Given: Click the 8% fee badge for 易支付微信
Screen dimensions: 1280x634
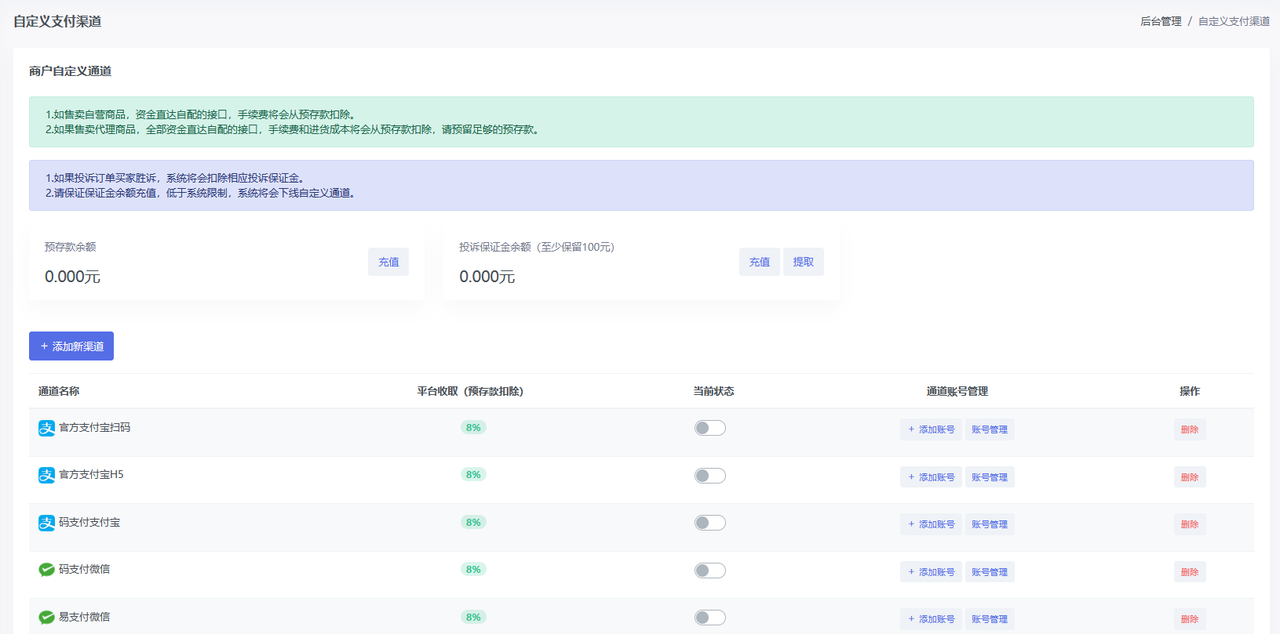Looking at the screenshot, I should [x=473, y=616].
